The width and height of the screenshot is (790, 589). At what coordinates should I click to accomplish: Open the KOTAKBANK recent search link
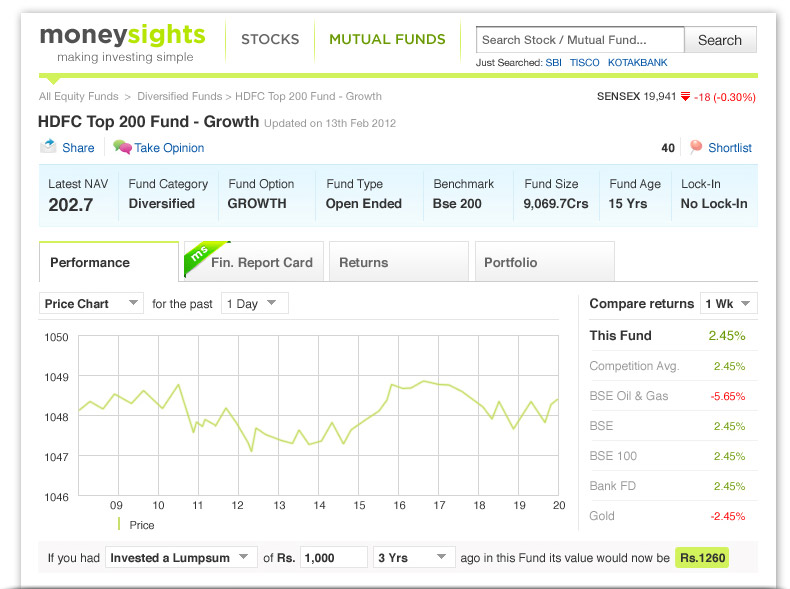click(x=637, y=62)
